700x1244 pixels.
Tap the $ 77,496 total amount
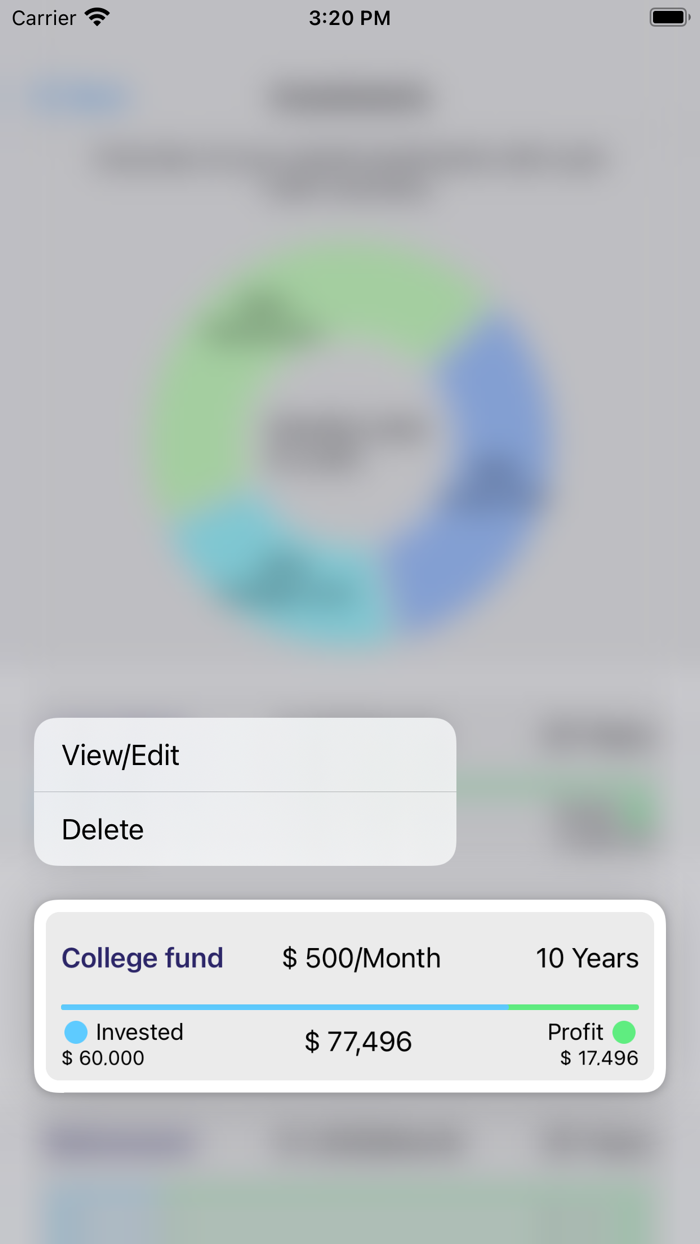[x=358, y=1042]
